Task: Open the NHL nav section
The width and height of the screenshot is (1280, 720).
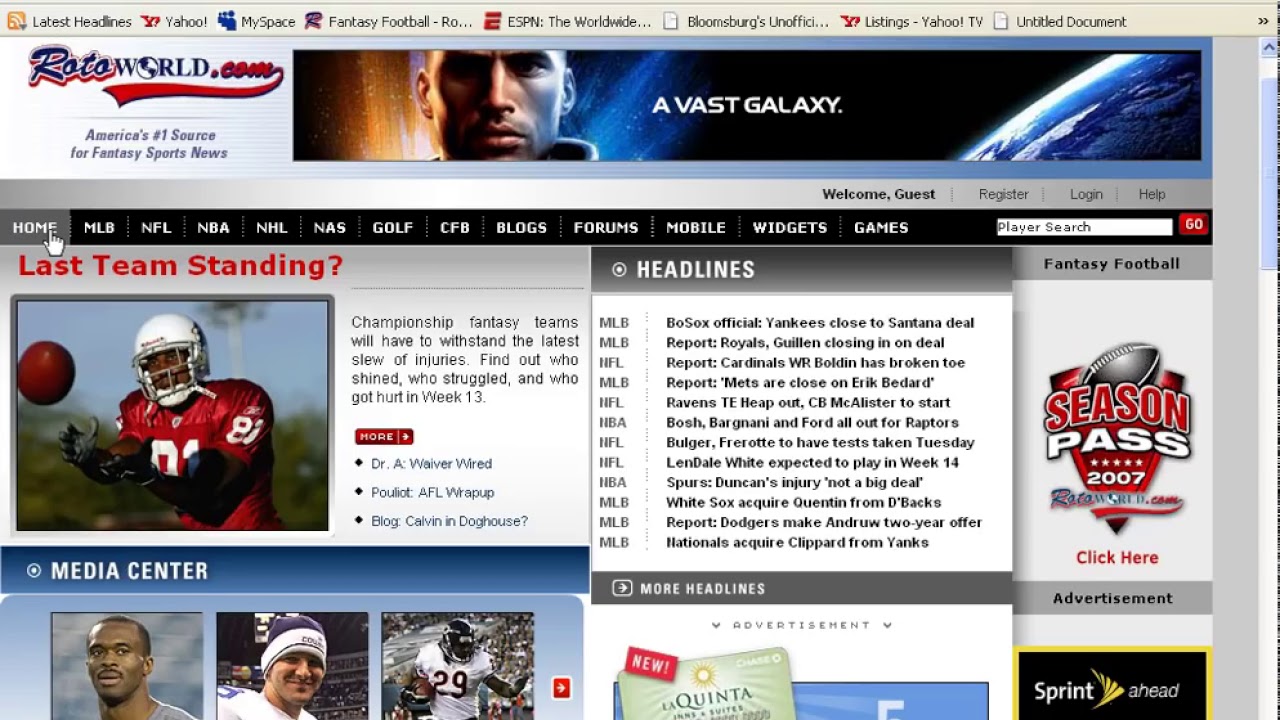Action: tap(271, 227)
